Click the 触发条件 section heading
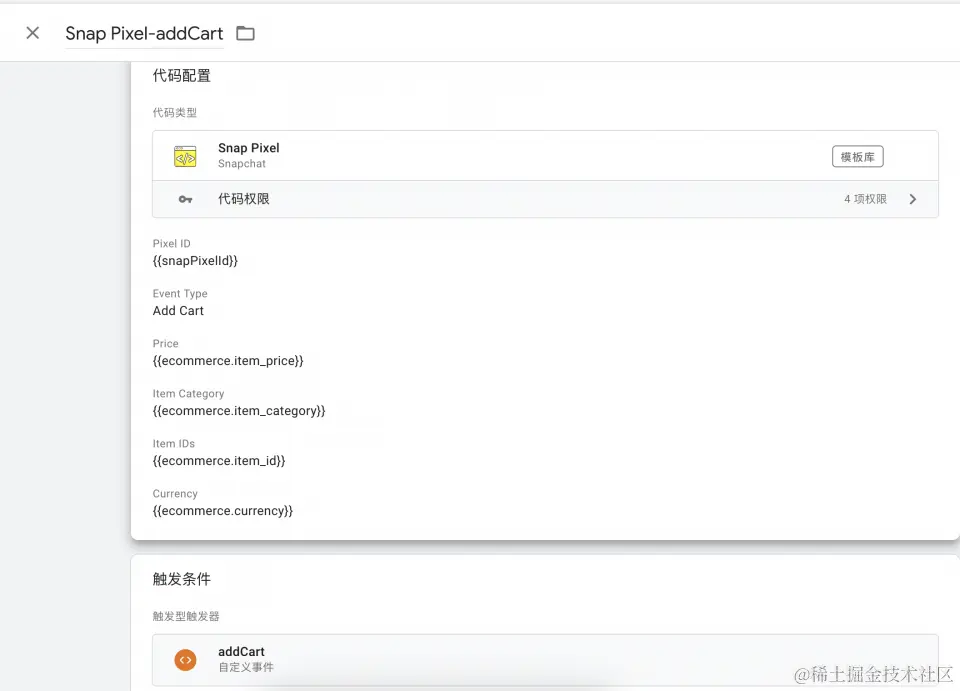Image resolution: width=960 pixels, height=691 pixels. point(181,579)
